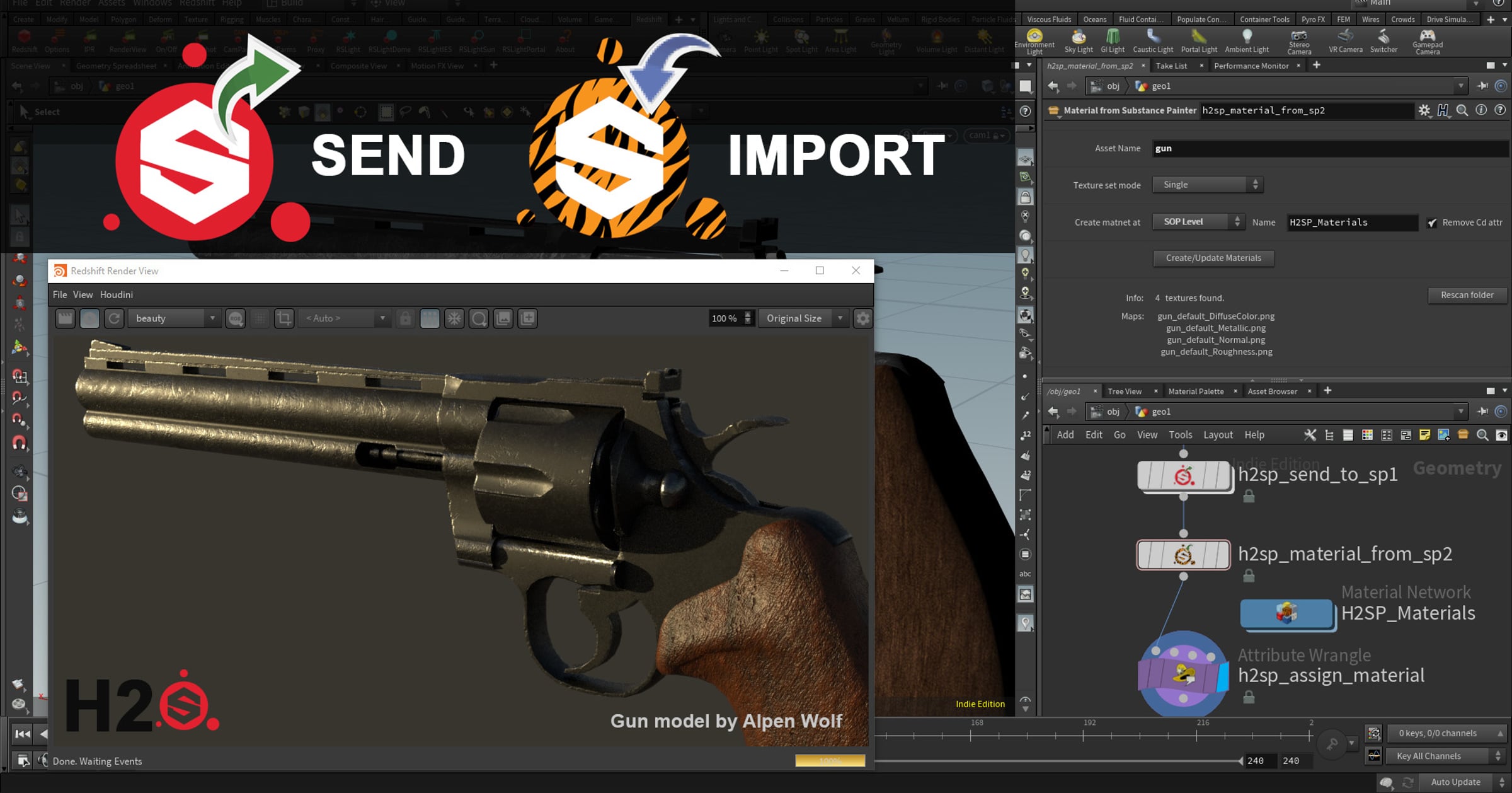Click the wrench tools icon in network toolbar
The height and width of the screenshot is (793, 1512).
pyautogui.click(x=1310, y=435)
